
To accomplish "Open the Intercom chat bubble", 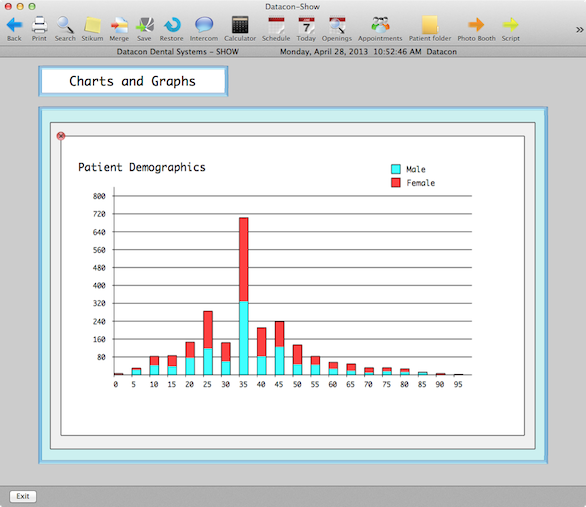I will click(204, 25).
